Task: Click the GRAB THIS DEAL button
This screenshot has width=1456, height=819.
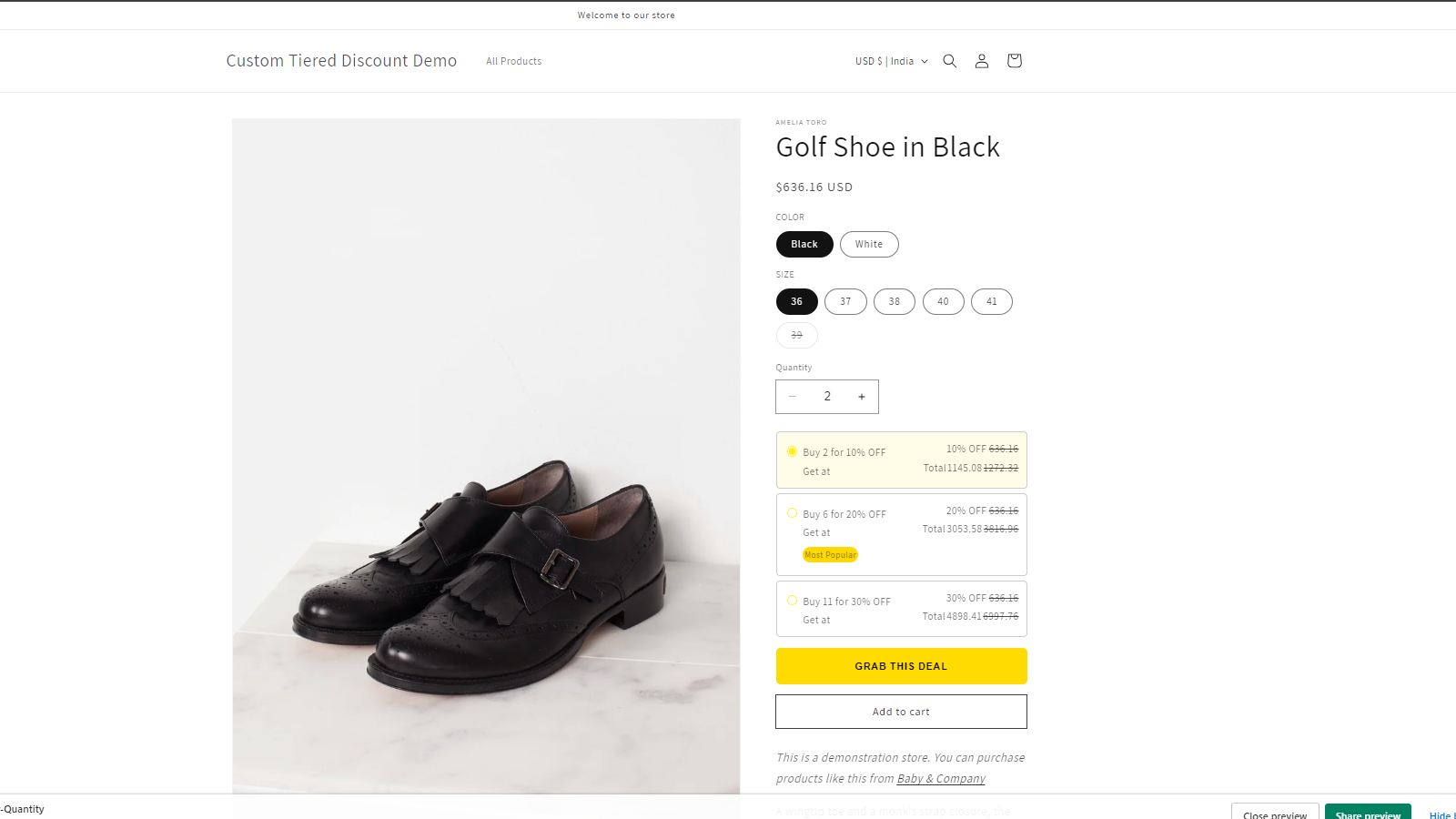Action: tap(901, 665)
